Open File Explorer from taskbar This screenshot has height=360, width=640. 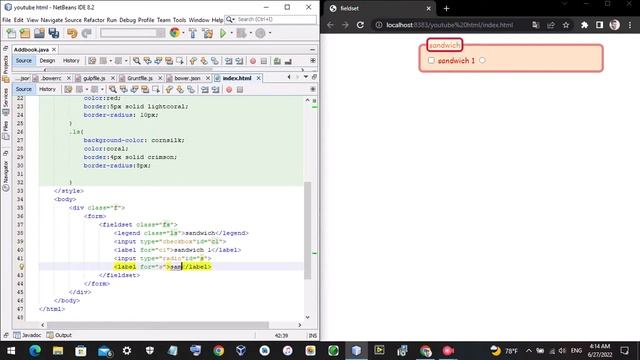click(58, 351)
